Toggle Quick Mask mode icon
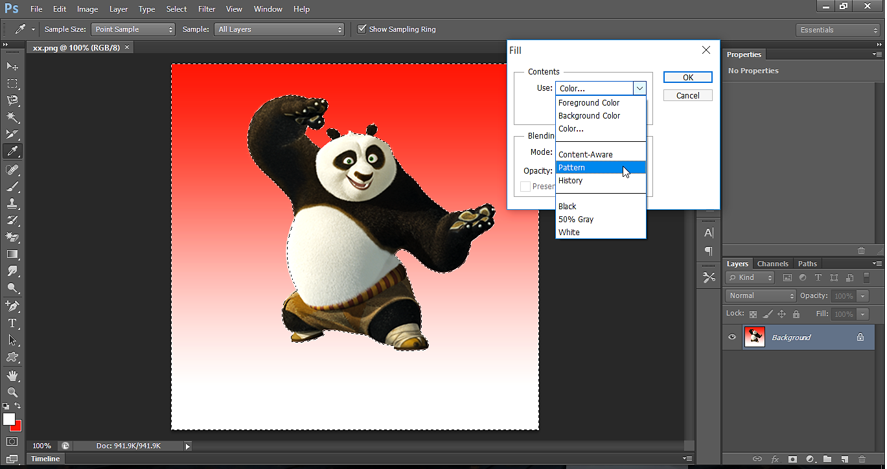The image size is (887, 469). point(12,441)
